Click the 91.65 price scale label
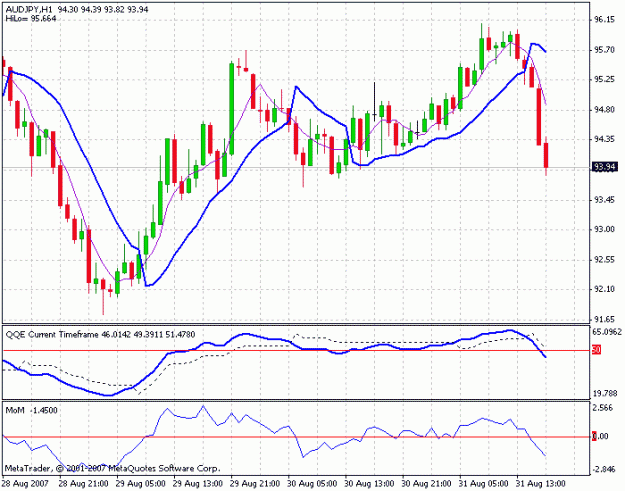 [x=604, y=319]
